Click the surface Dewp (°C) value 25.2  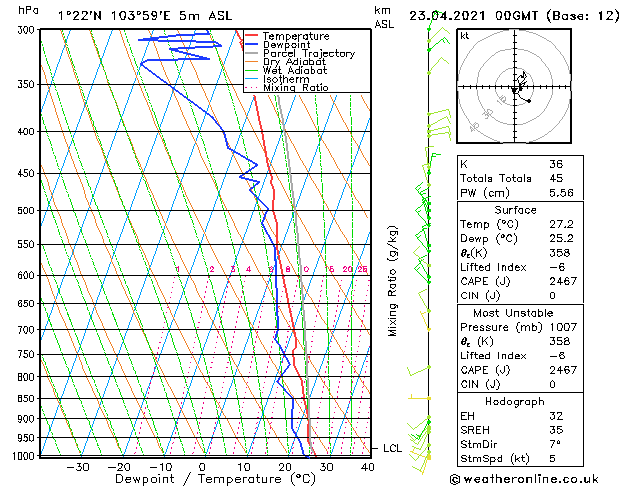pyautogui.click(x=561, y=239)
